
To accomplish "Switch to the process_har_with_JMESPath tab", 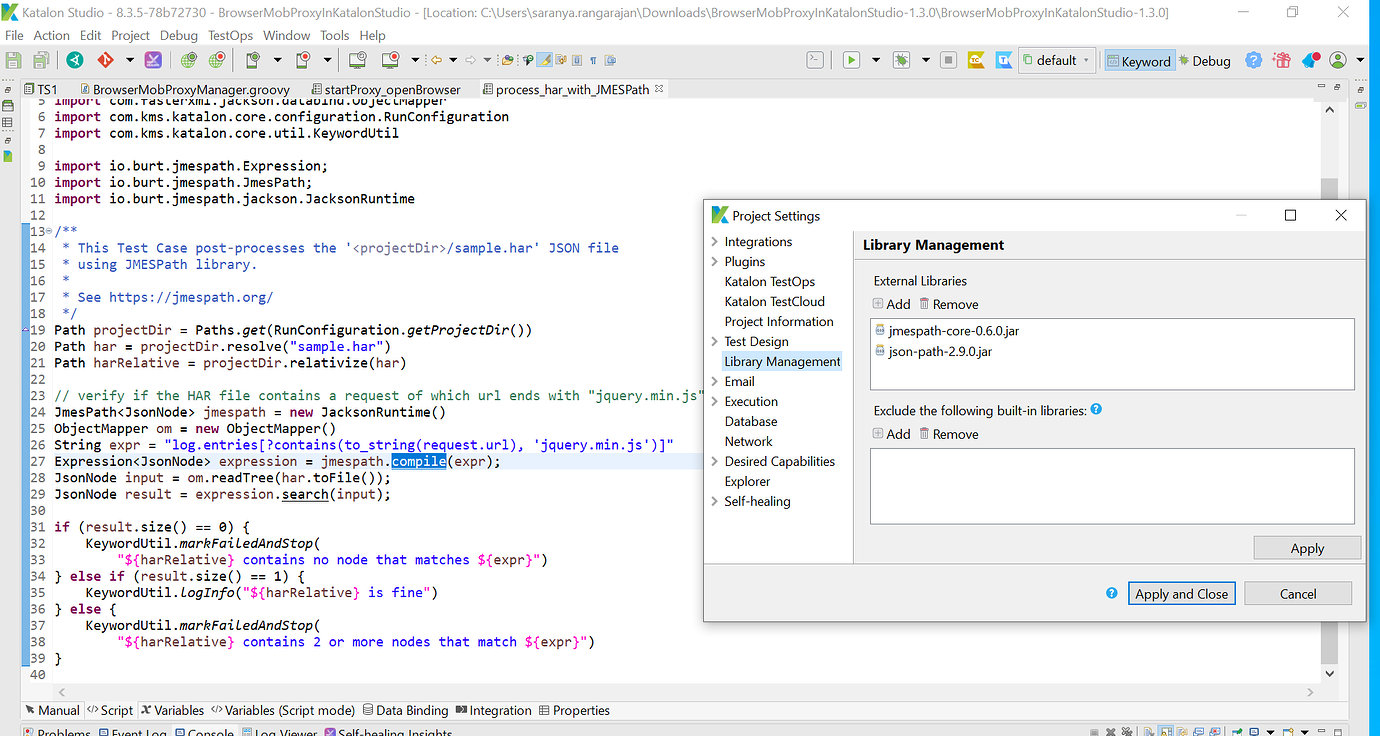I will pos(571,89).
